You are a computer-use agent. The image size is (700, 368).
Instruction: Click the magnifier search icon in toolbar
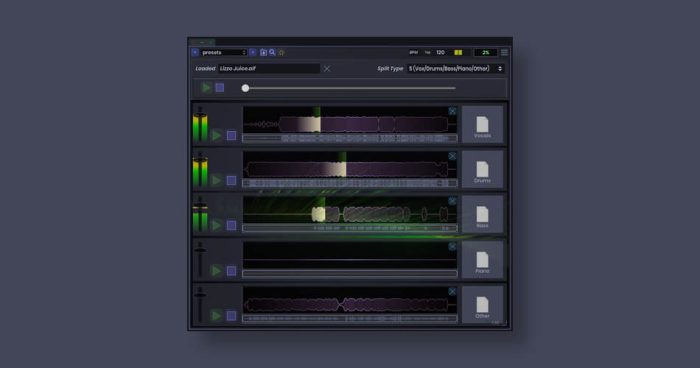click(x=272, y=52)
